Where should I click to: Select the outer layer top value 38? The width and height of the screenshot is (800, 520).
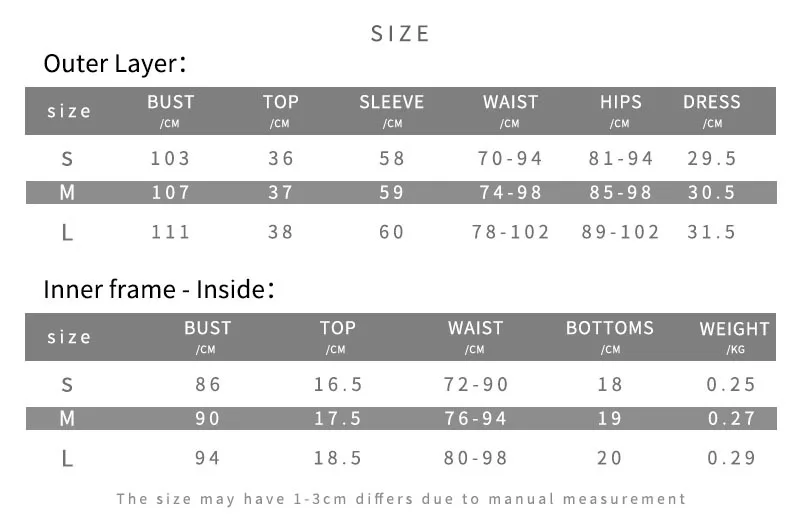(281, 232)
